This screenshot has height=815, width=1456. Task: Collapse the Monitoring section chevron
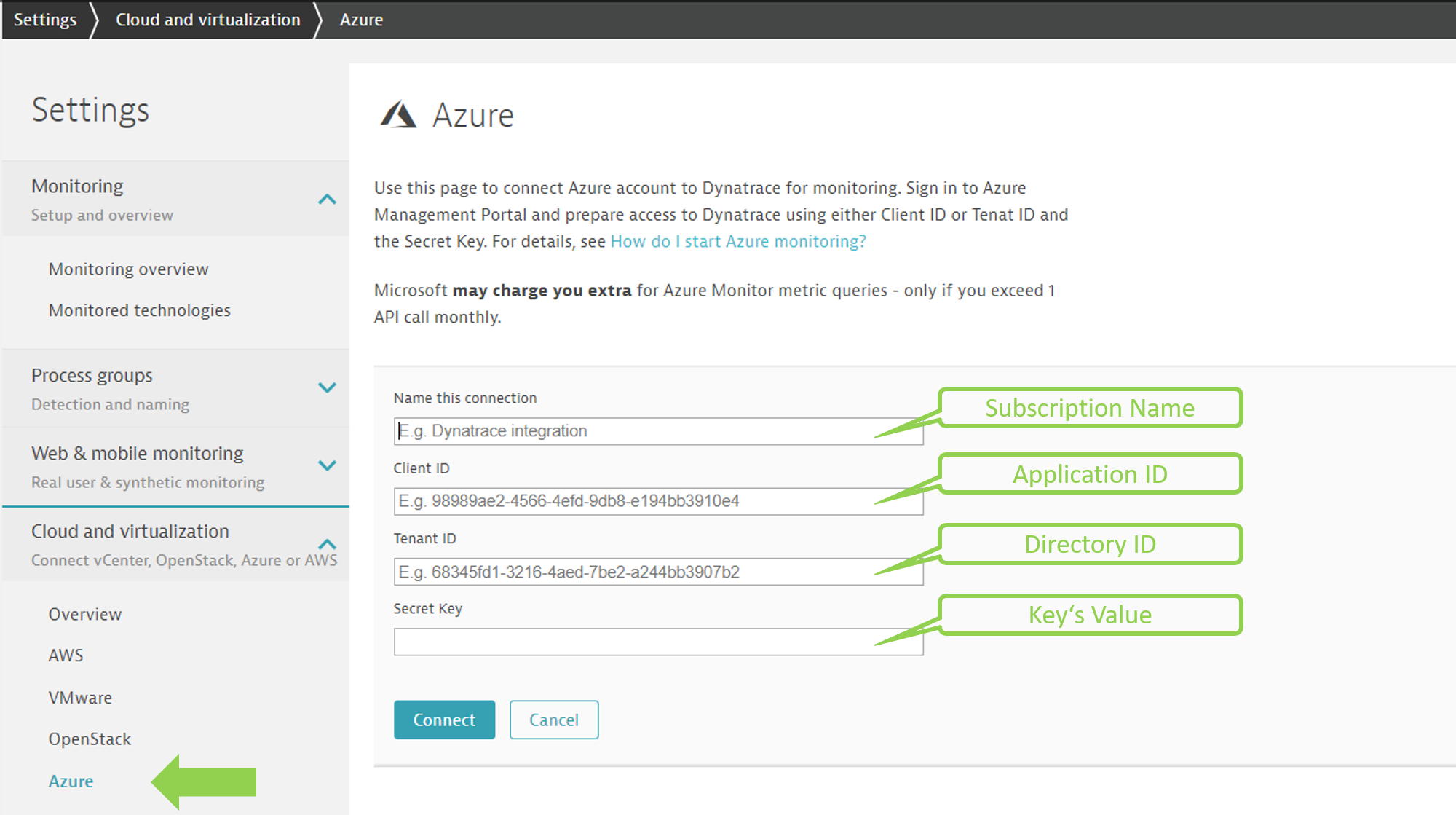point(328,200)
